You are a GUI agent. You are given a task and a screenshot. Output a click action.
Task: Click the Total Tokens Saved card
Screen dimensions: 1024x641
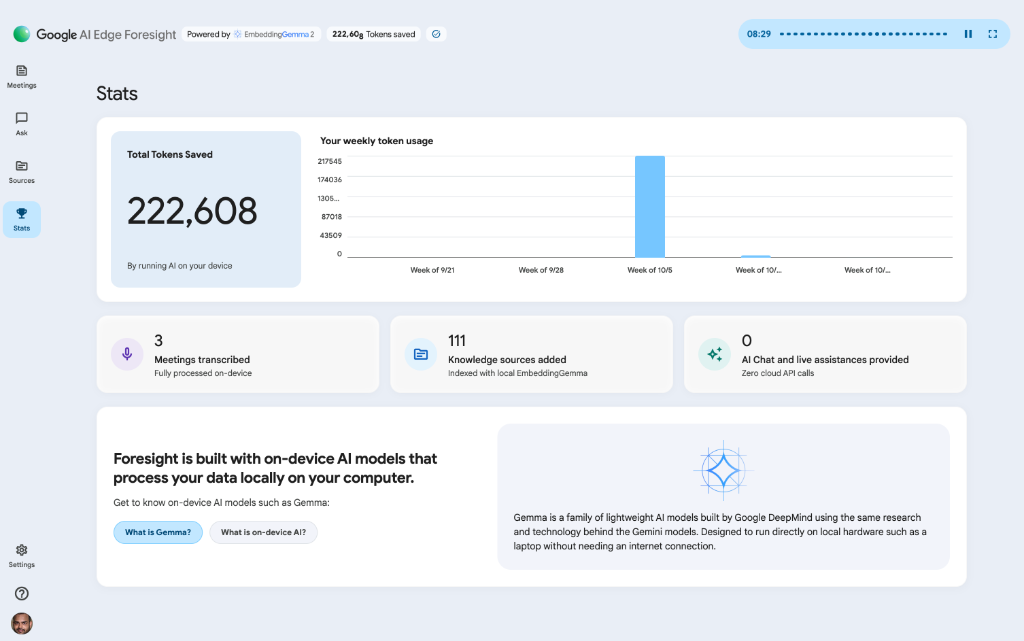click(x=206, y=209)
